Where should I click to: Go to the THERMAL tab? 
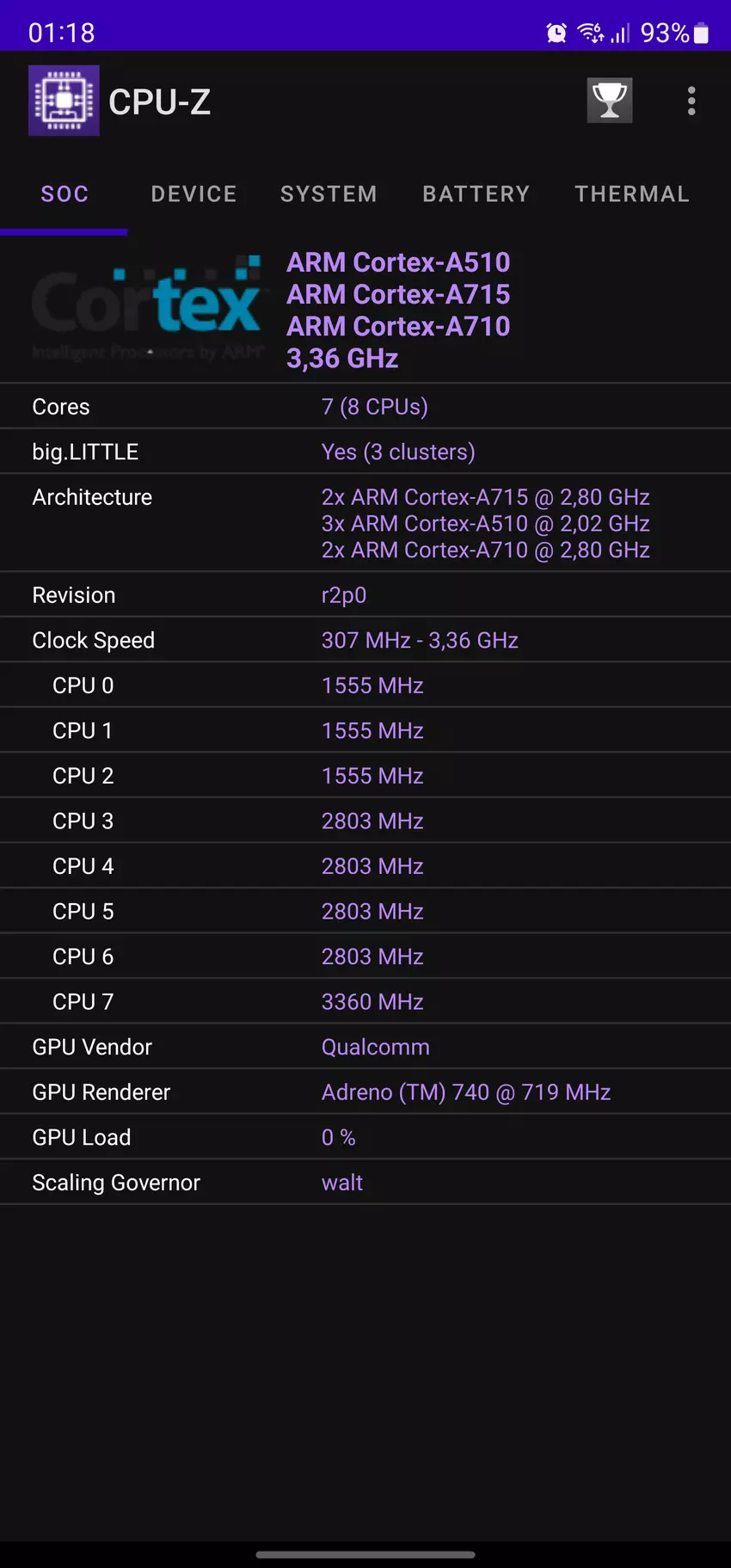(x=632, y=194)
